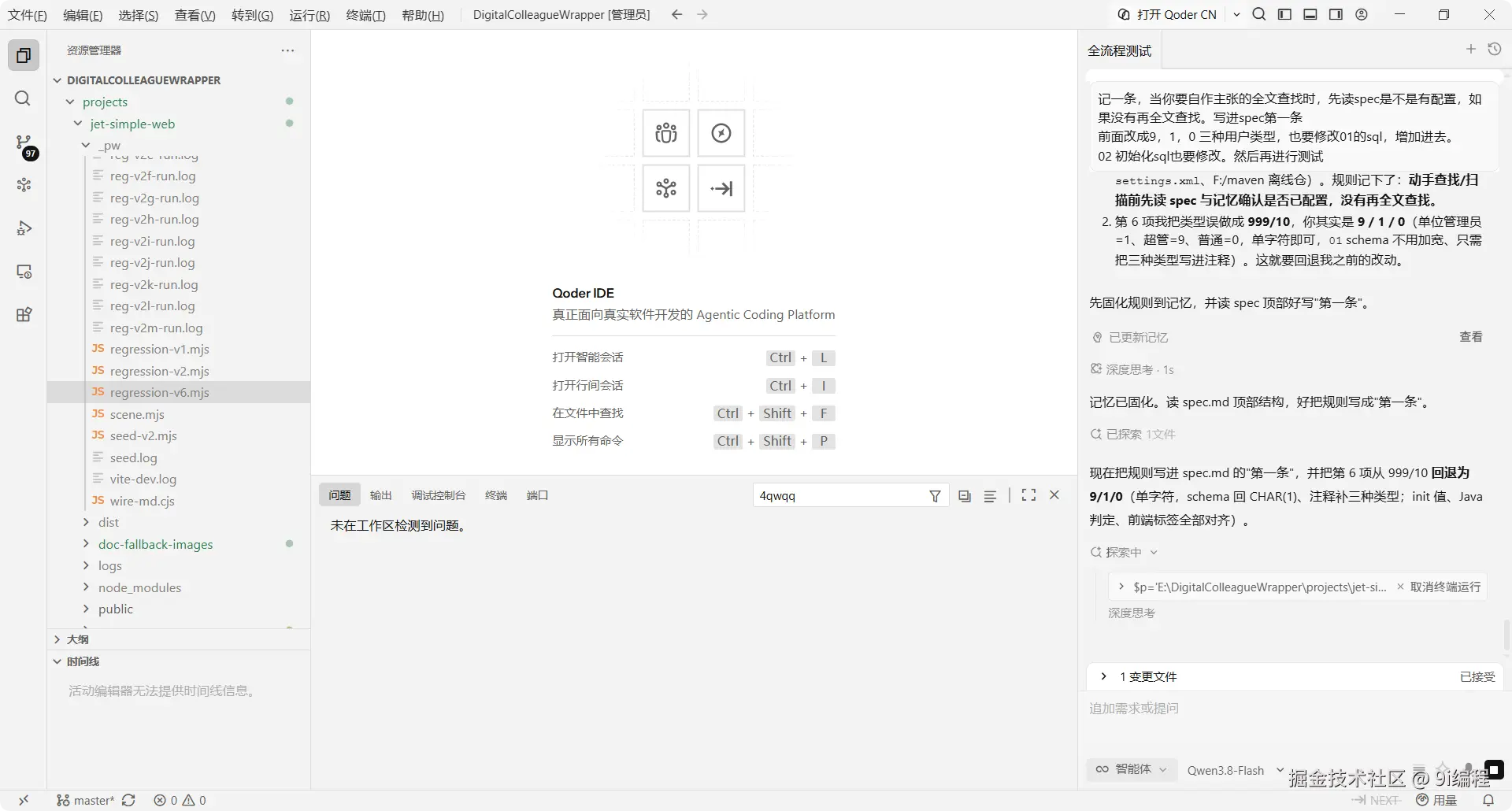1512x811 pixels.
Task: Toggle secondary sidebar layout icon
Action: pyautogui.click(x=1336, y=14)
